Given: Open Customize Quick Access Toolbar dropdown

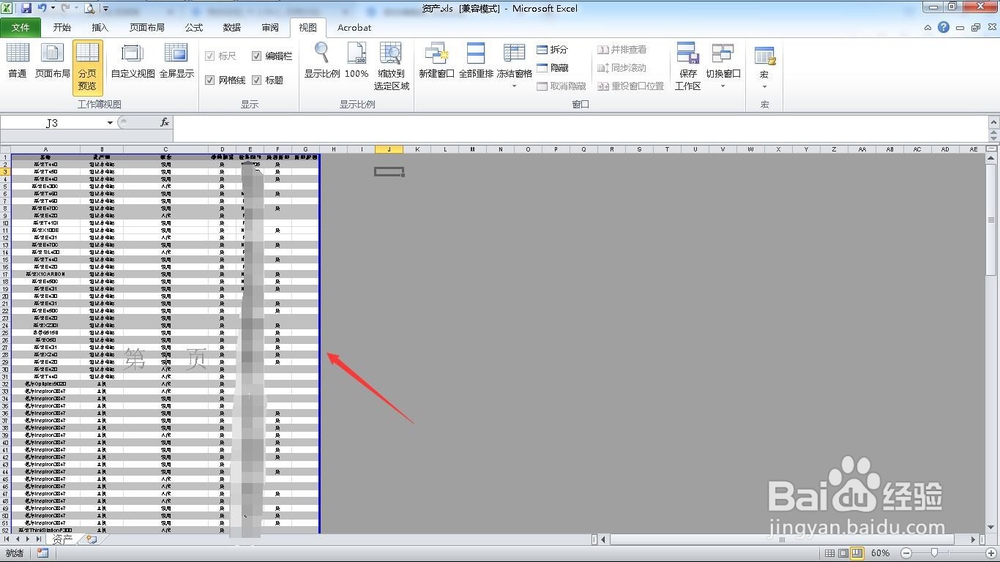Looking at the screenshot, I should 105,9.
